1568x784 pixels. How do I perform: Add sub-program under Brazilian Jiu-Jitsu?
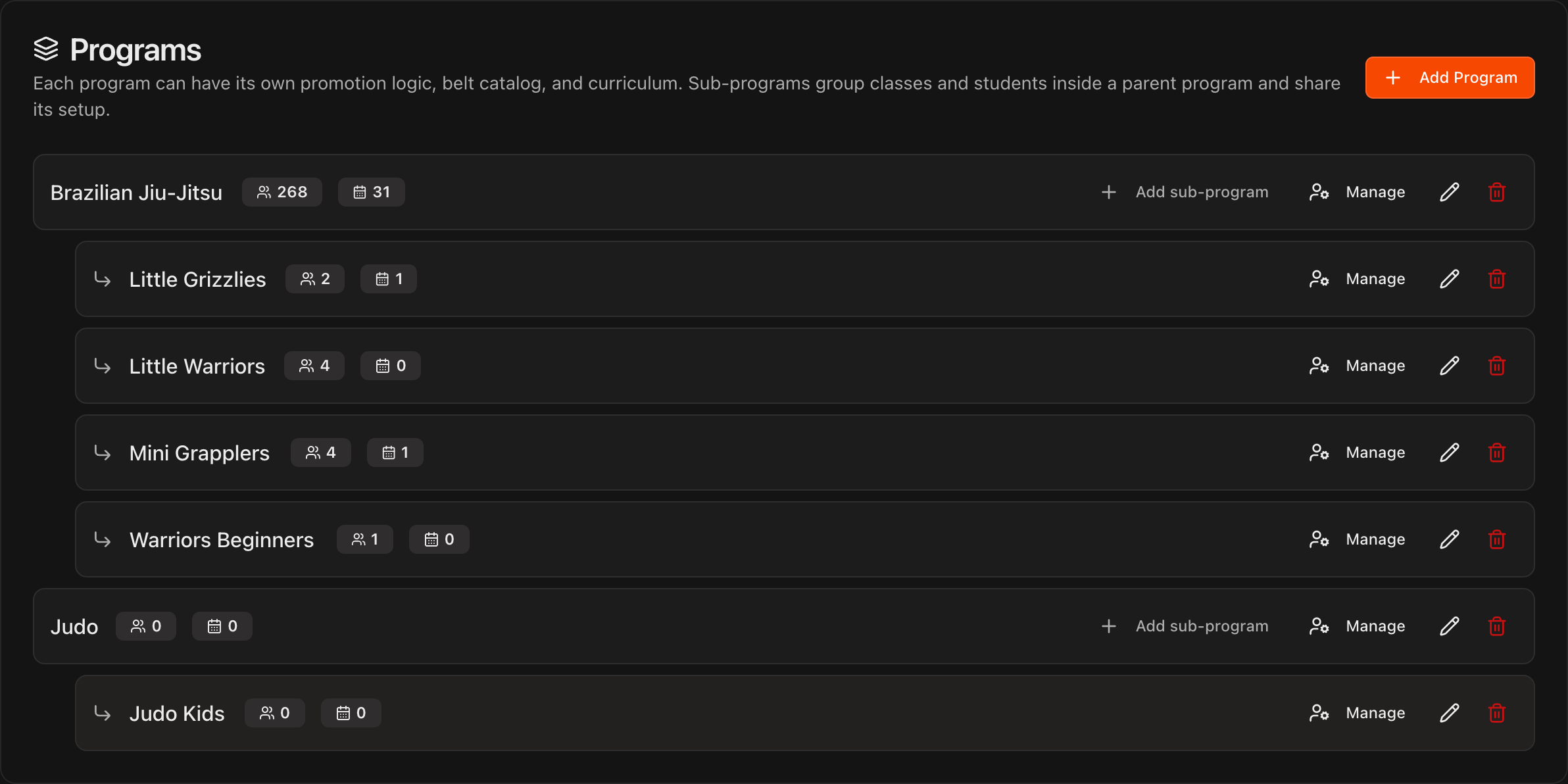[1185, 192]
